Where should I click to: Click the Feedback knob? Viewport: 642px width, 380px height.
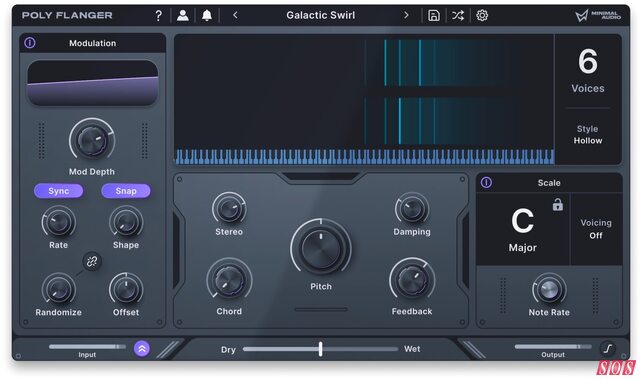(x=412, y=281)
